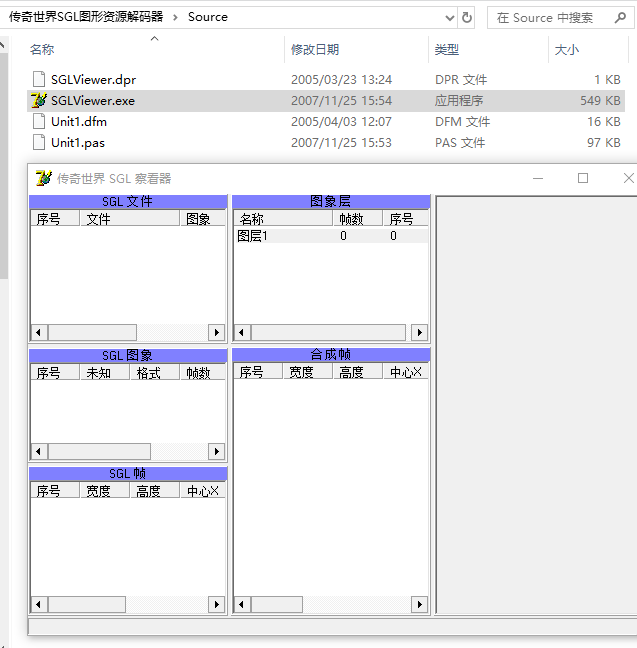Open the address bar history dropdown
The width and height of the screenshot is (637, 648).
click(x=445, y=17)
